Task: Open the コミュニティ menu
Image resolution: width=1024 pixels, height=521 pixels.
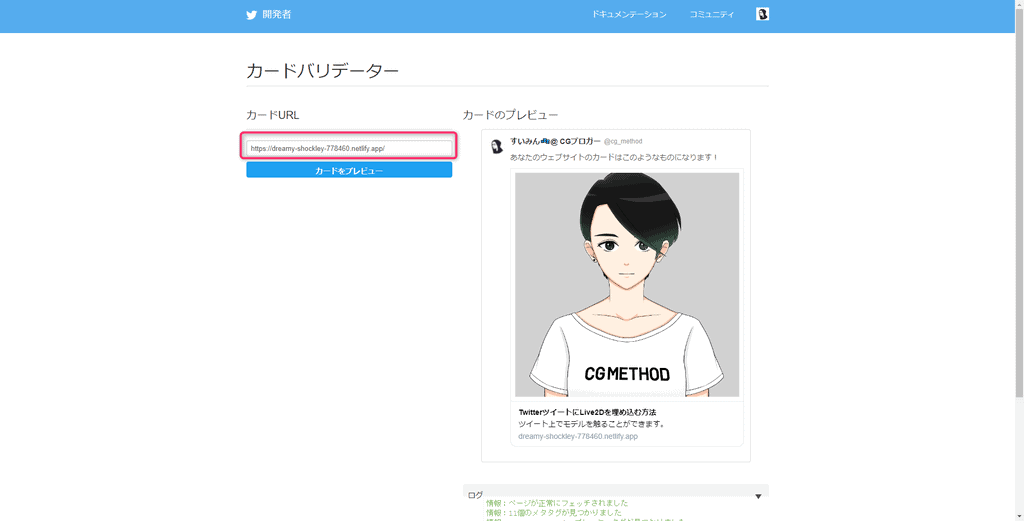Action: (x=711, y=15)
